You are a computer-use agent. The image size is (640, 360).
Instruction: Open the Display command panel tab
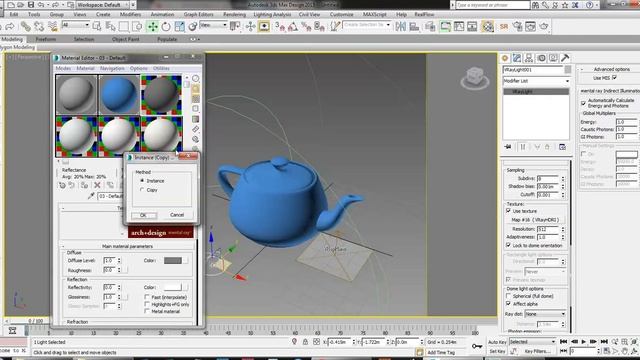click(553, 58)
